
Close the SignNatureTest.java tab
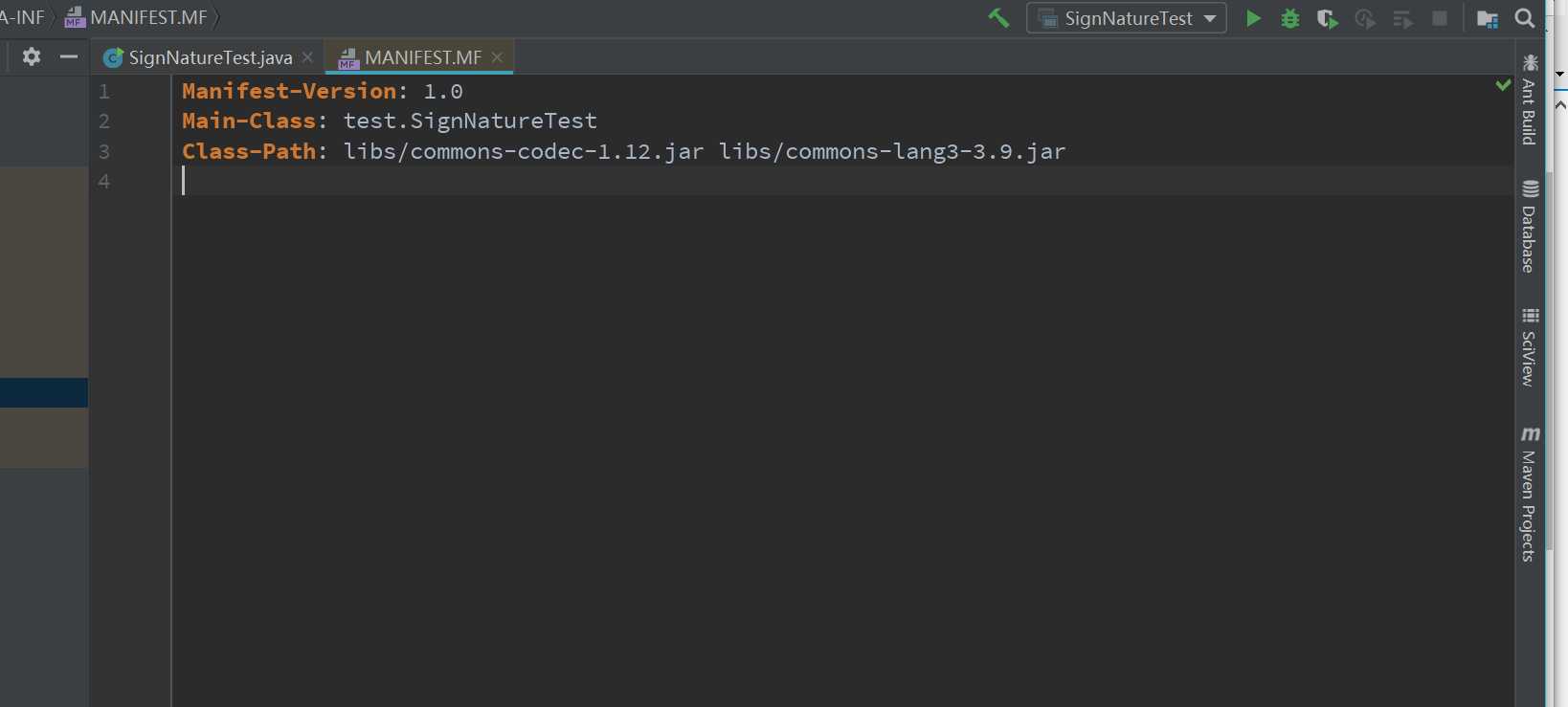307,57
